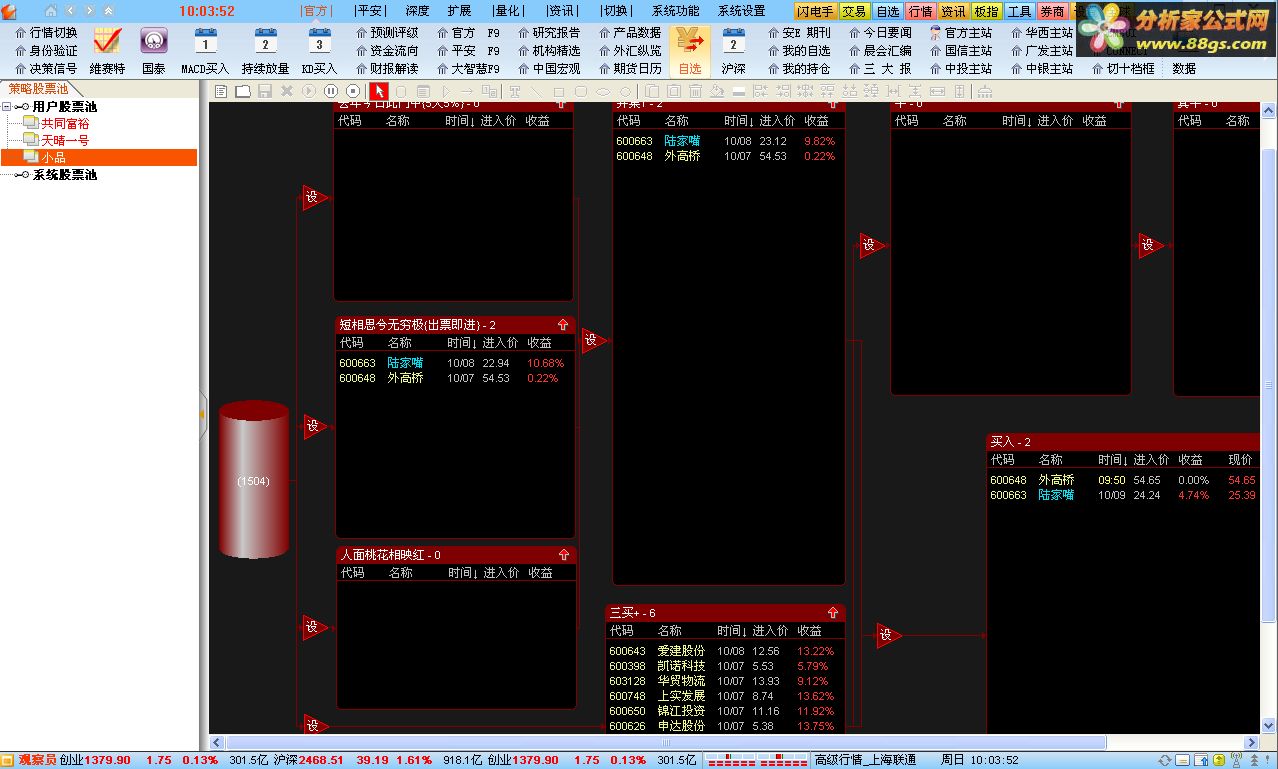Image resolution: width=1278 pixels, height=769 pixels.
Task: Open the 行情切换 link
Action: (47, 32)
